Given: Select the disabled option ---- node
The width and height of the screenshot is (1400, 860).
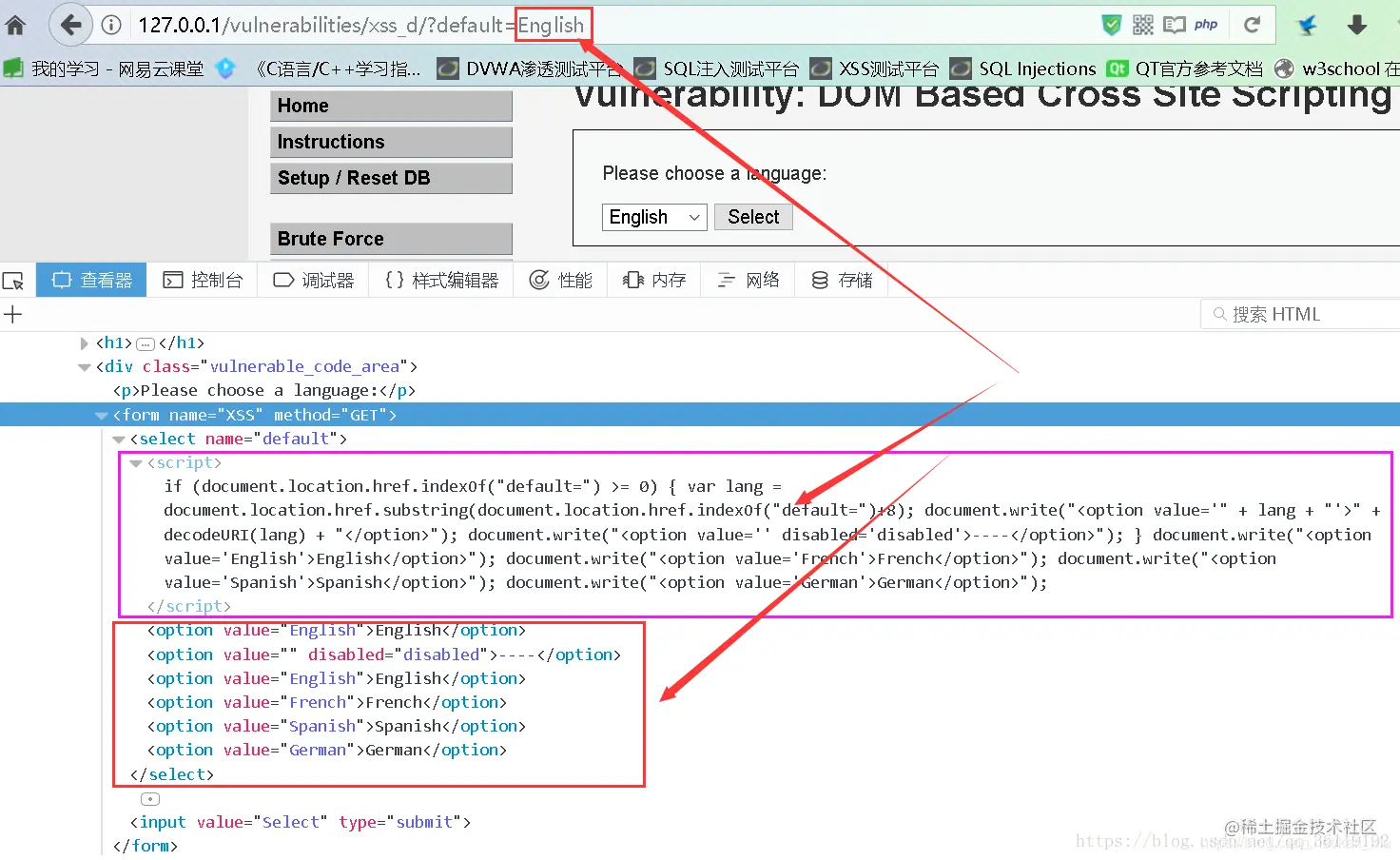Looking at the screenshot, I should [383, 655].
